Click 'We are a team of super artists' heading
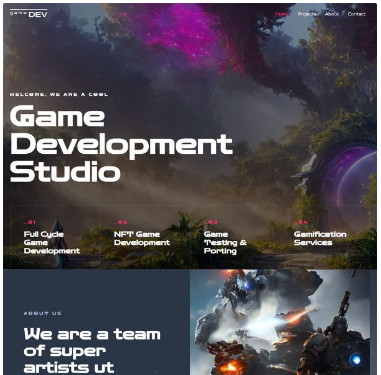Viewport: 381px width, 375px height. pos(92,351)
